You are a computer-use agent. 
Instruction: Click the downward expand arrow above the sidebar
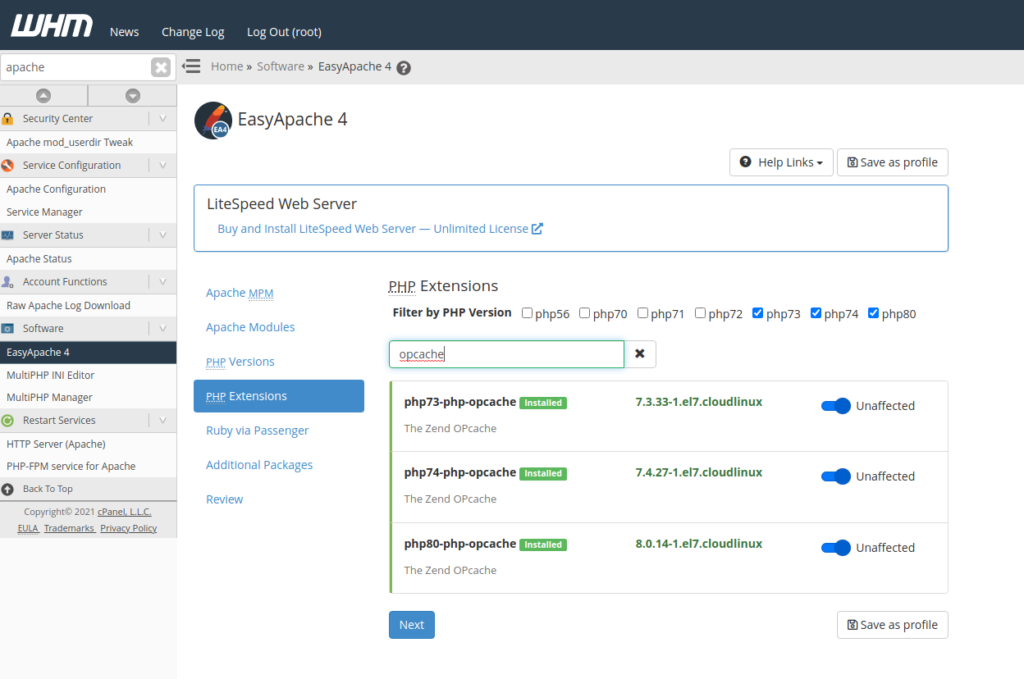coord(131,93)
